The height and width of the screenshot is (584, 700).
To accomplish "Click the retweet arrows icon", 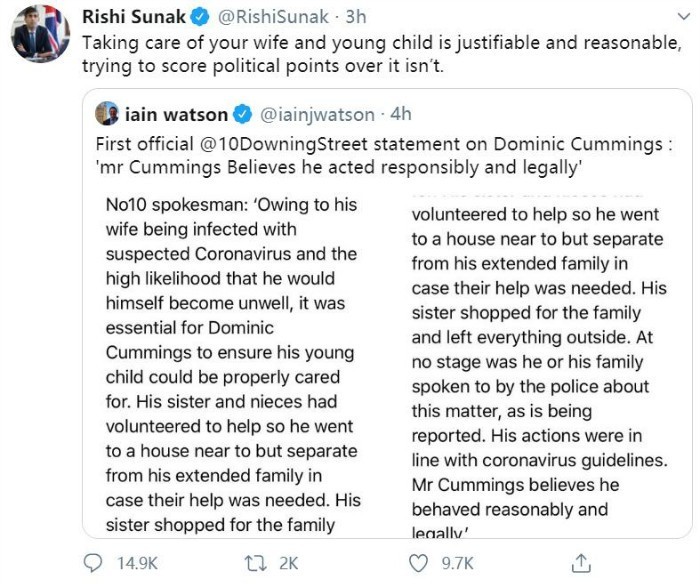I will tap(257, 563).
